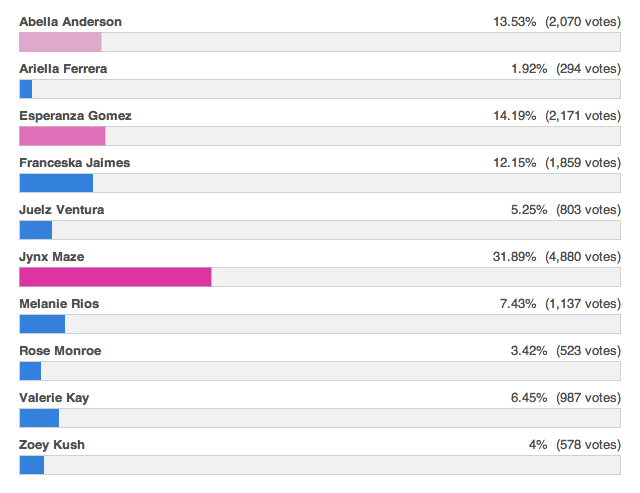Select the Esperanza Gomez name label

[75, 115]
